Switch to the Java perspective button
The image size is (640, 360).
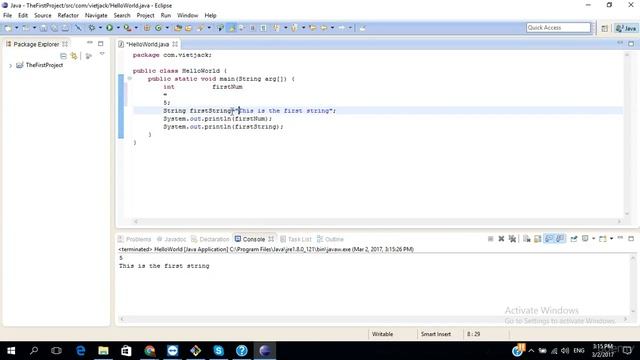[626, 28]
